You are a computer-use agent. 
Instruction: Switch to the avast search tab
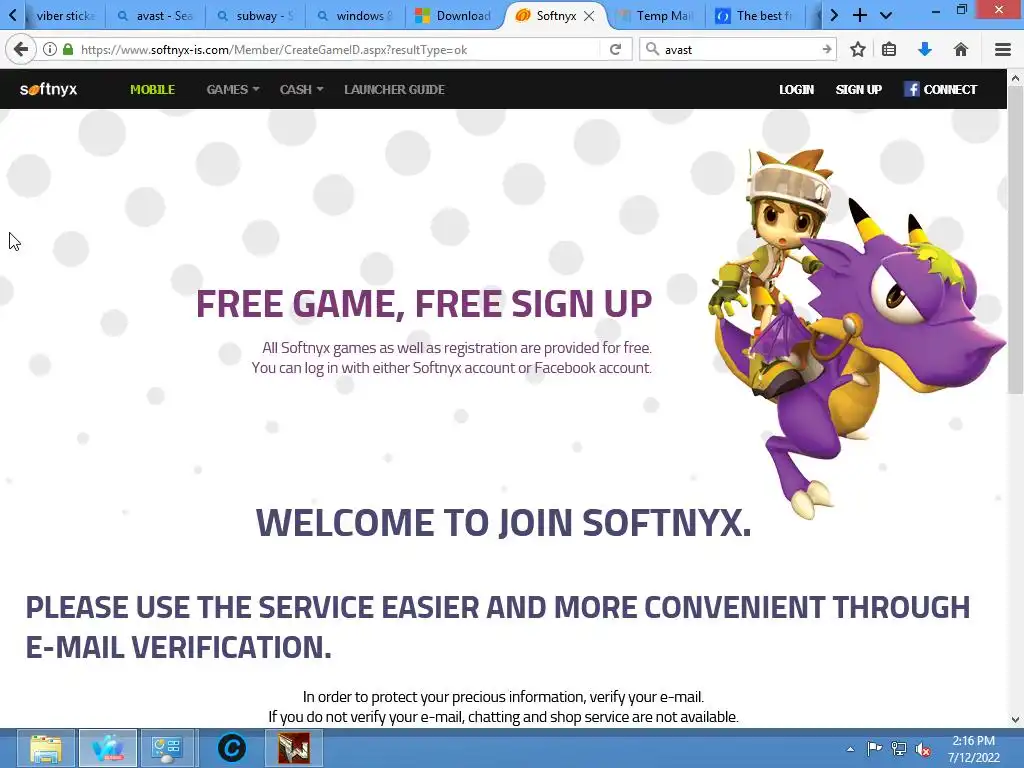155,16
